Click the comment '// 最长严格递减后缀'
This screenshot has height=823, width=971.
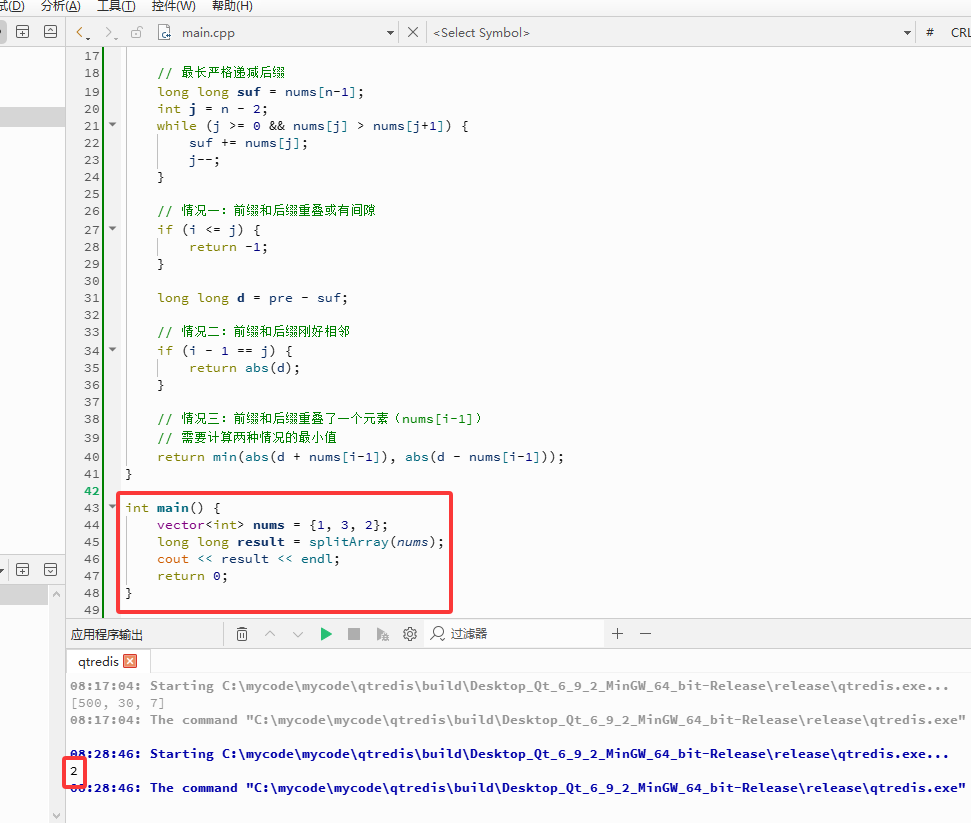tap(221, 72)
